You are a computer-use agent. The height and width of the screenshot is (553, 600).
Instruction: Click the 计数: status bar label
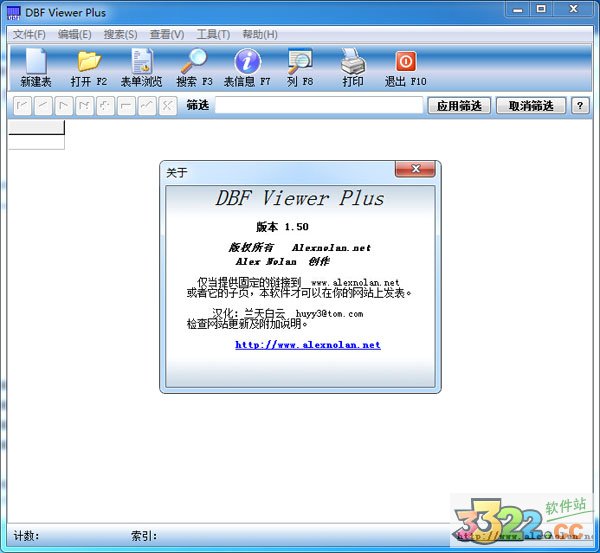tap(26, 536)
